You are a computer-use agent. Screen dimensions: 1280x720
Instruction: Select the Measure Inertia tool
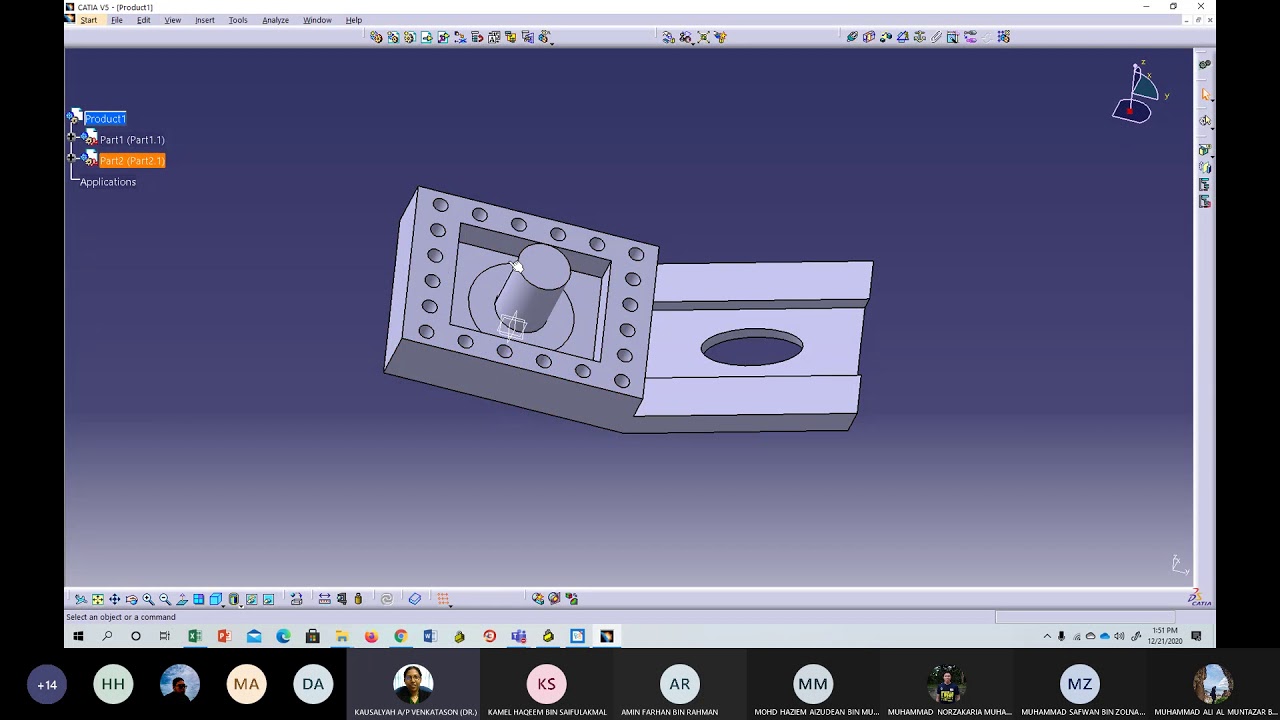coord(358,599)
